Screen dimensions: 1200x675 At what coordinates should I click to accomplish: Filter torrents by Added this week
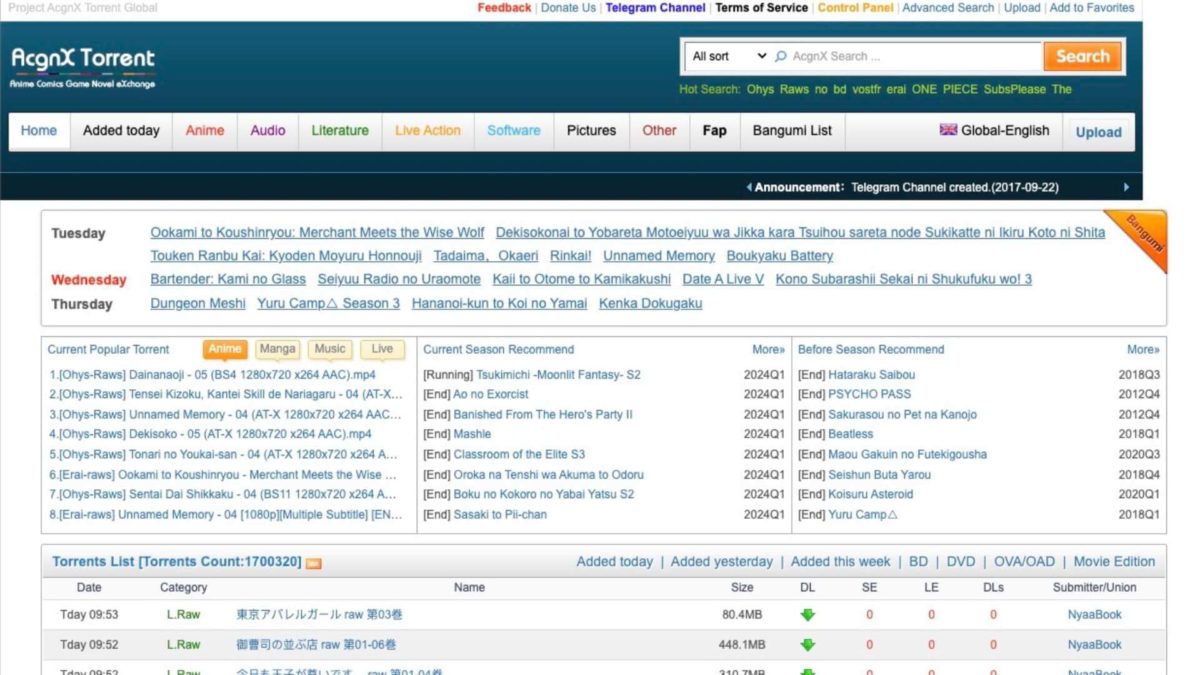point(840,562)
